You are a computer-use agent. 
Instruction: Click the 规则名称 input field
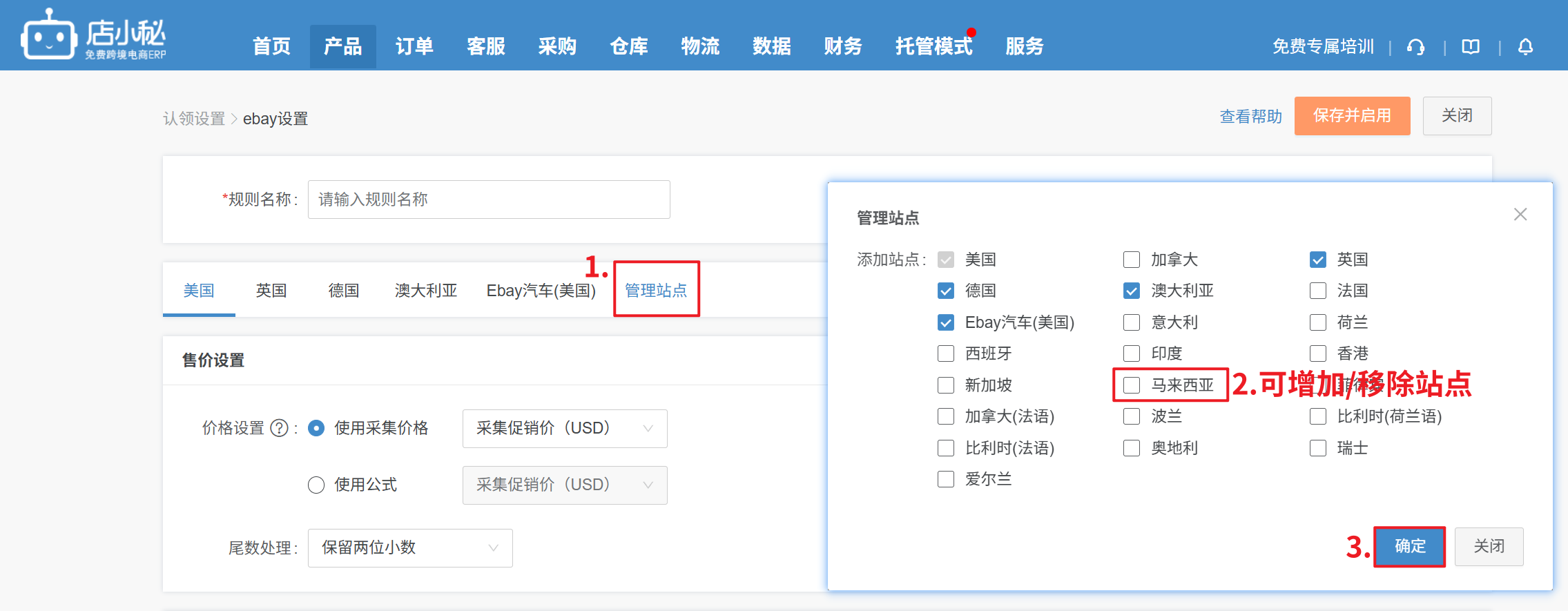pyautogui.click(x=489, y=200)
